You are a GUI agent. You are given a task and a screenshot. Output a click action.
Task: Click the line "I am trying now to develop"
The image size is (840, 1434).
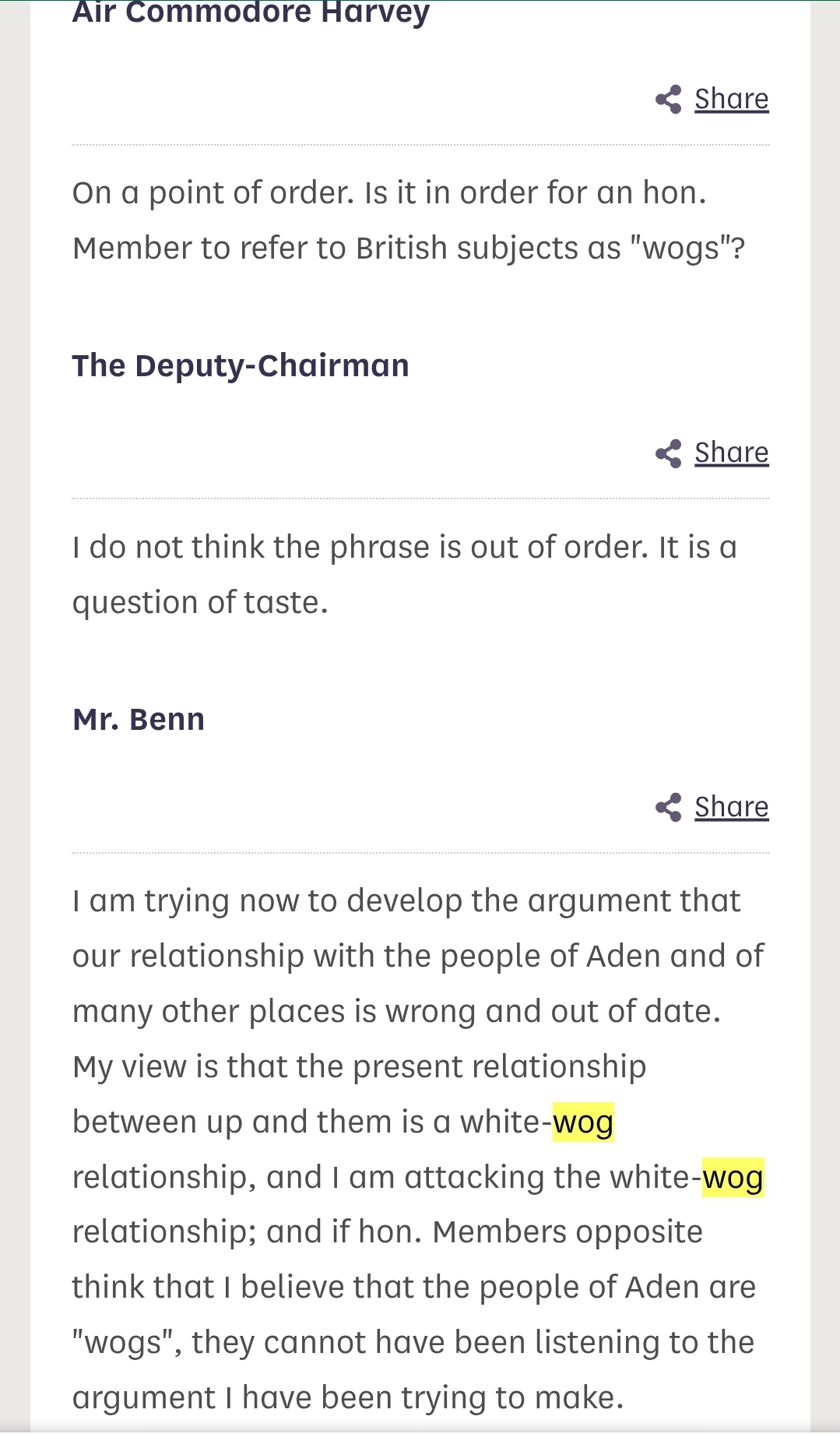coord(406,901)
